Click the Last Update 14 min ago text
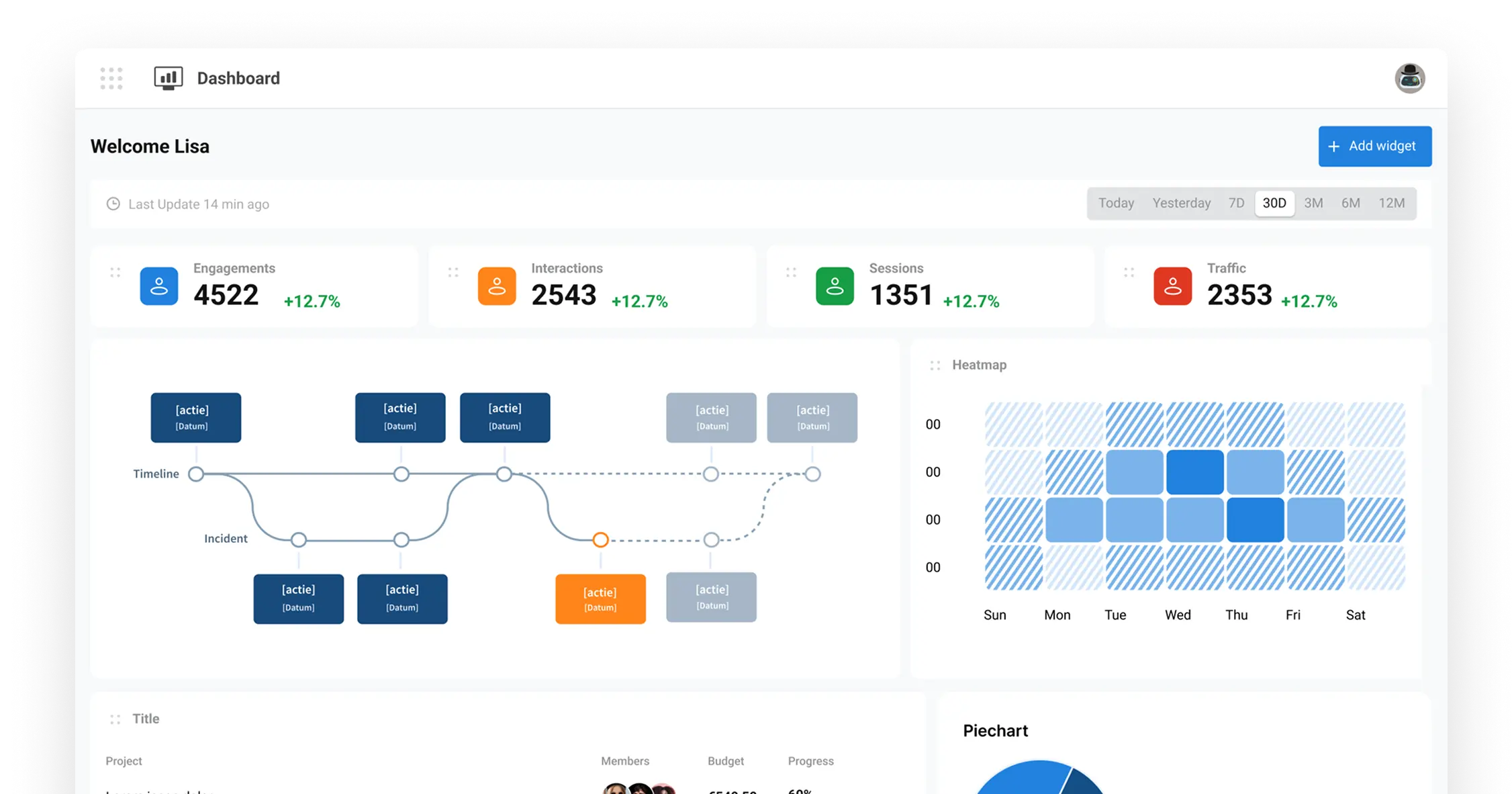 tap(199, 204)
